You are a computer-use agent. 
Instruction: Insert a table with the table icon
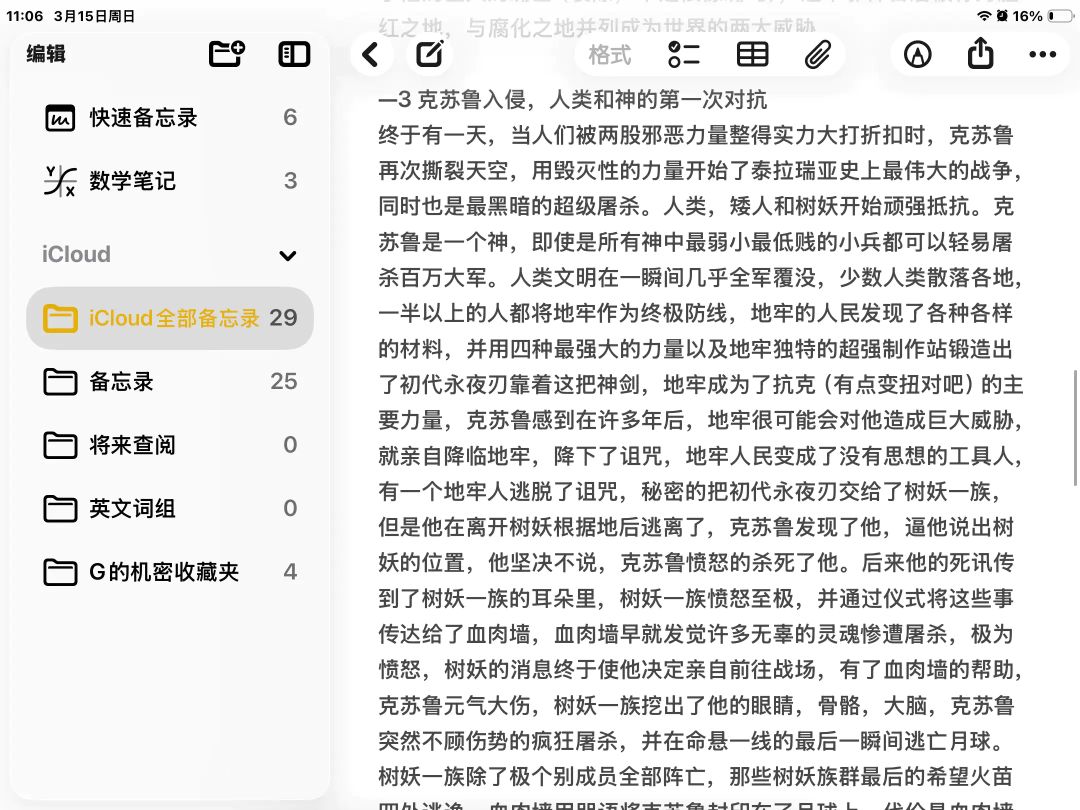point(752,54)
